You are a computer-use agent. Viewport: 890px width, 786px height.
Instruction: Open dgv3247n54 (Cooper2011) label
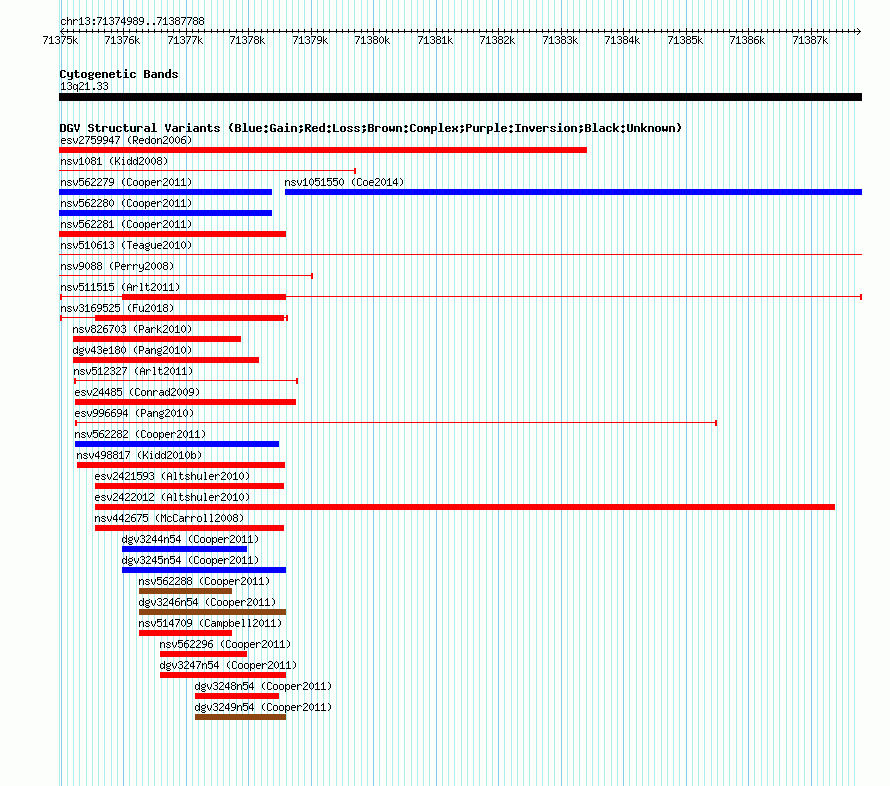[228, 665]
